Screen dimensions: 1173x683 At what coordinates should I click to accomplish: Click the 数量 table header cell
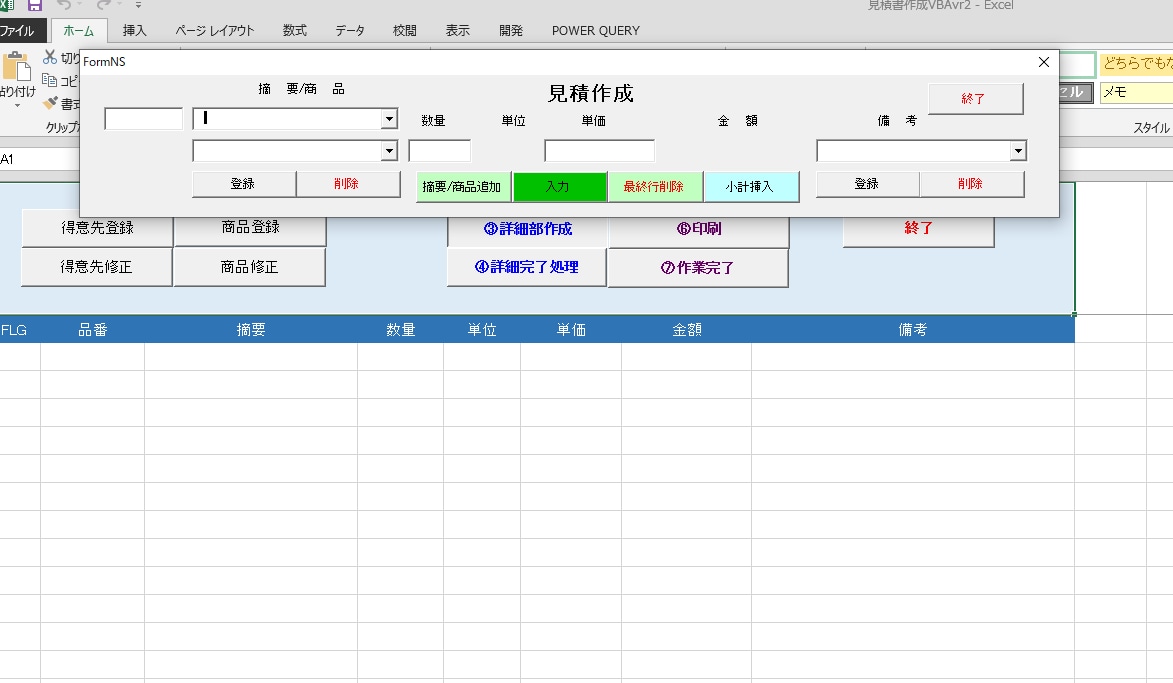(x=401, y=330)
